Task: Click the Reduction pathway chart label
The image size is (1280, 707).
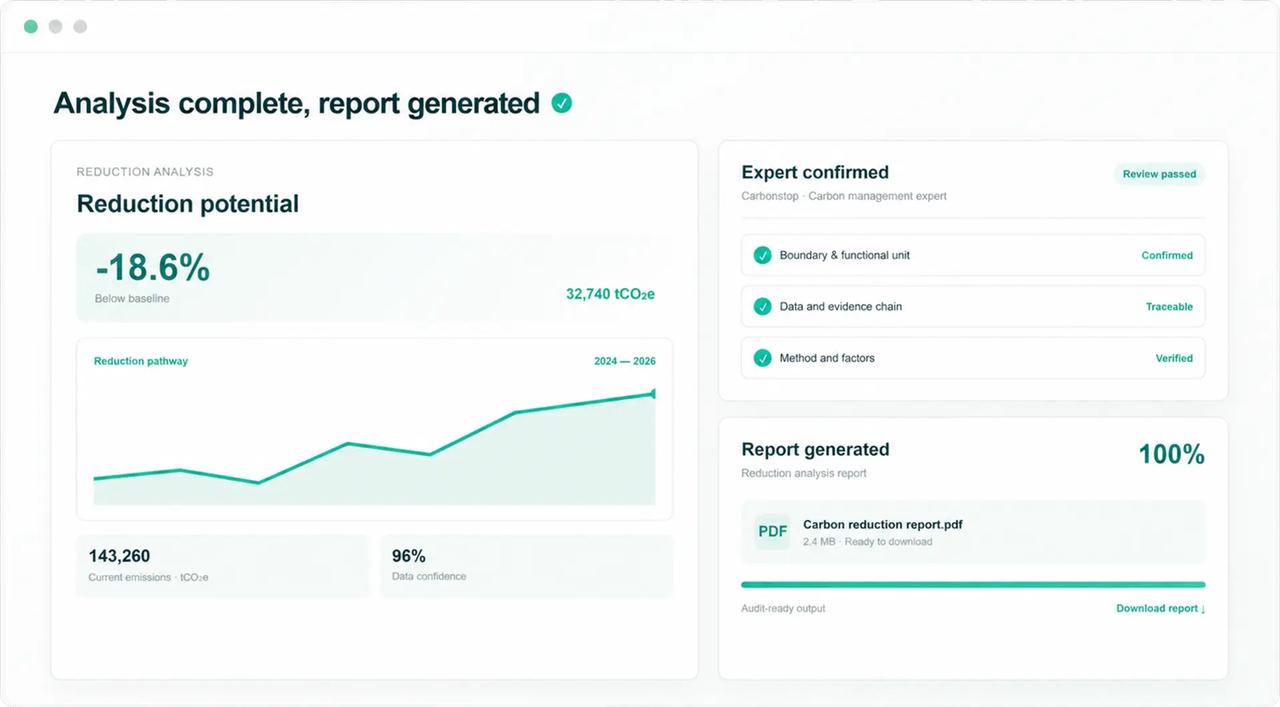Action: click(141, 361)
